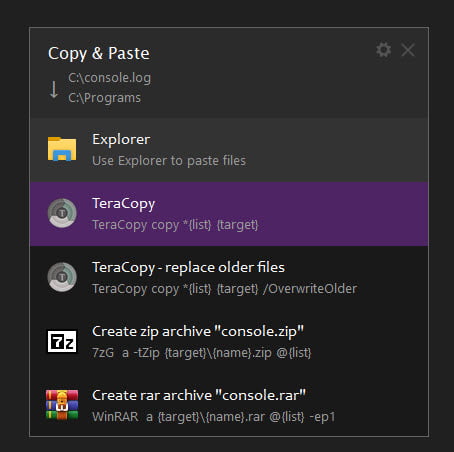Viewport: 454px width, 452px height.
Task: Choose Create rar archive "console.rar"
Action: pos(229,405)
